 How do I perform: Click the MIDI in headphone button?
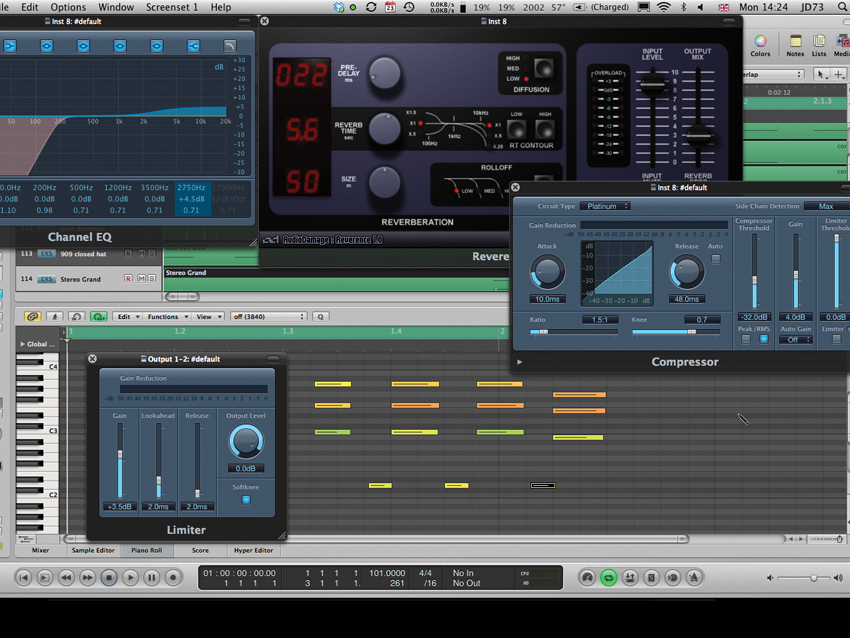pyautogui.click(x=76, y=317)
